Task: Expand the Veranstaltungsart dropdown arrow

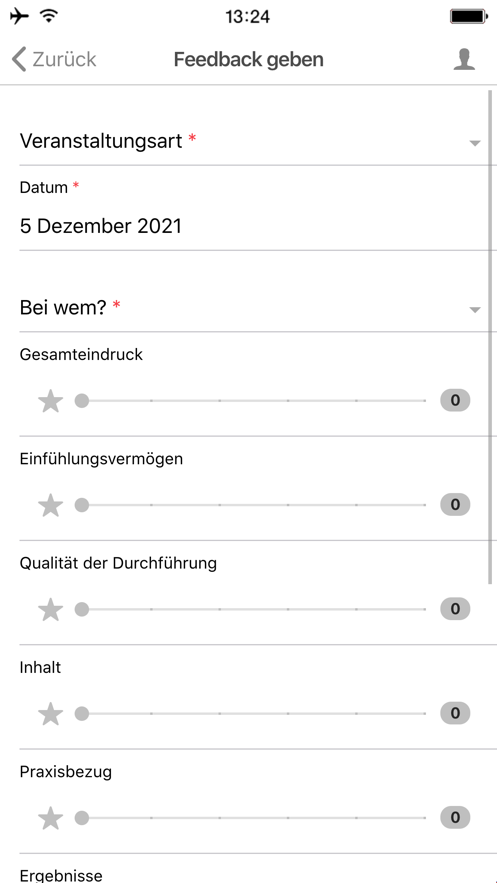Action: (475, 143)
